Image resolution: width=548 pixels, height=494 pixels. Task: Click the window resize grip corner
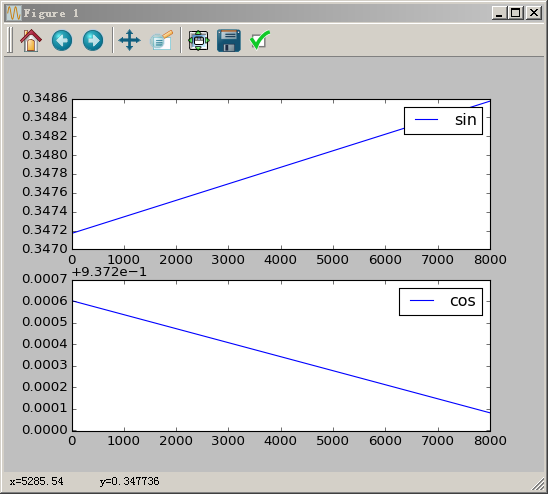click(x=537, y=484)
